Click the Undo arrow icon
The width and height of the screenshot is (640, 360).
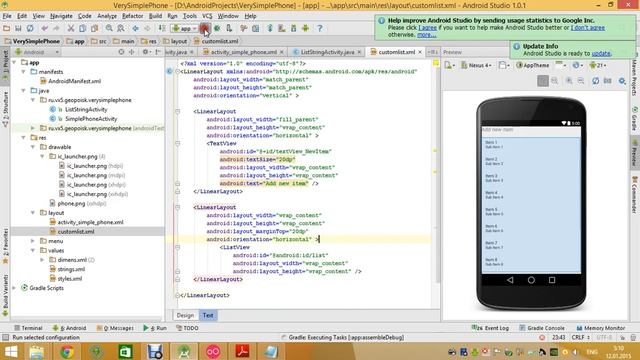click(x=44, y=28)
